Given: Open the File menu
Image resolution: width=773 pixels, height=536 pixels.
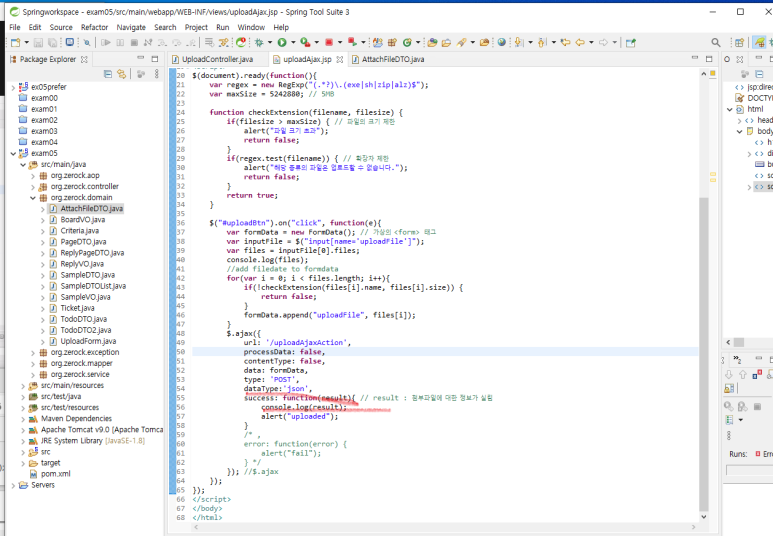Looking at the screenshot, I should click(15, 27).
